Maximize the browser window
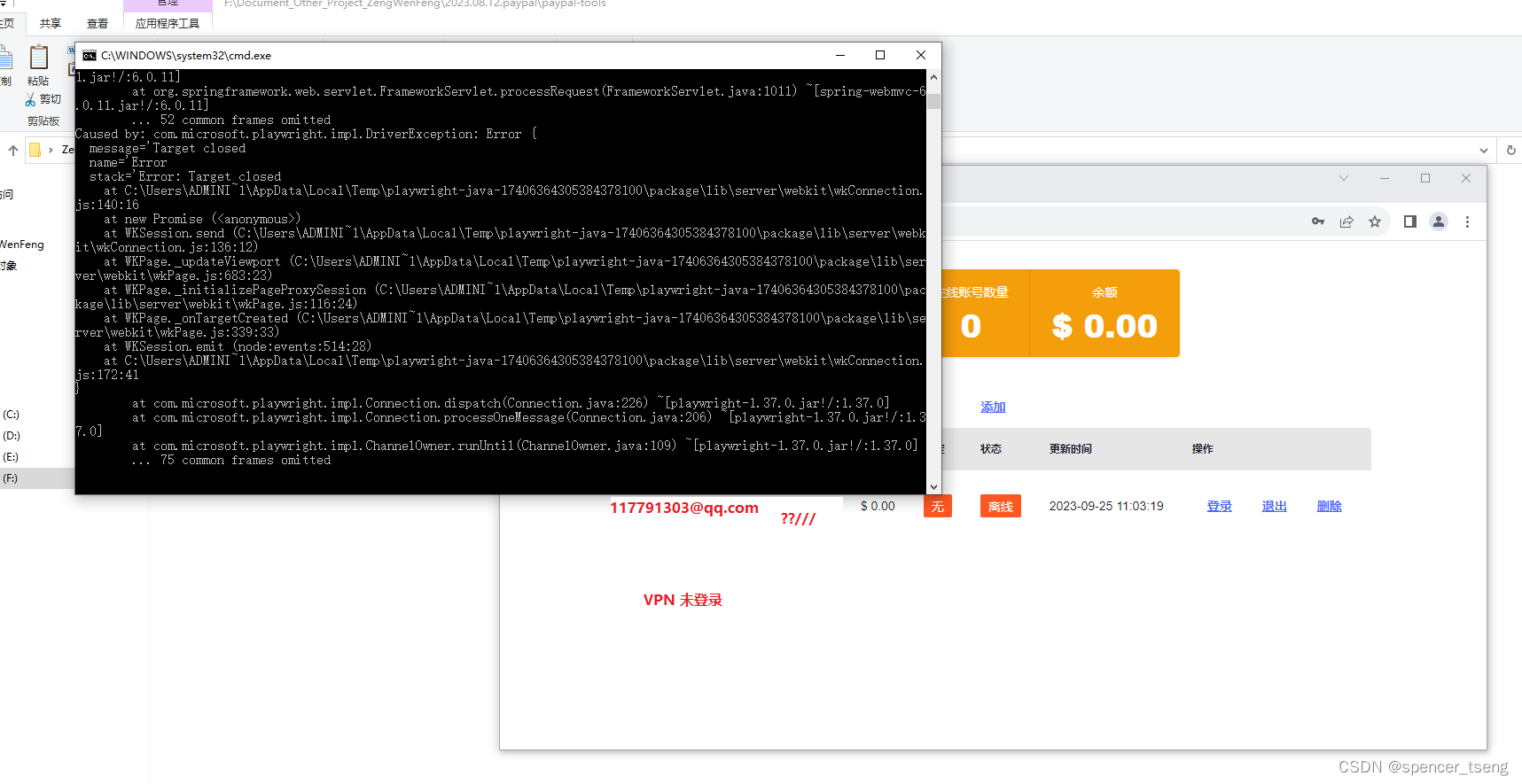Image resolution: width=1522 pixels, height=784 pixels. (x=1425, y=178)
